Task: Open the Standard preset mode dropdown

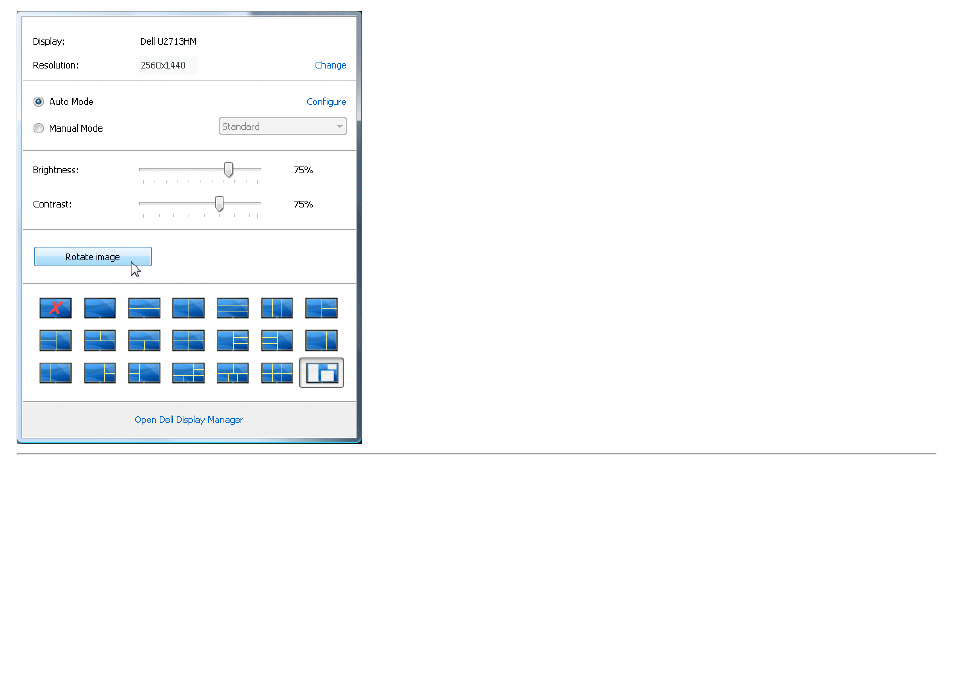Action: pos(283,126)
